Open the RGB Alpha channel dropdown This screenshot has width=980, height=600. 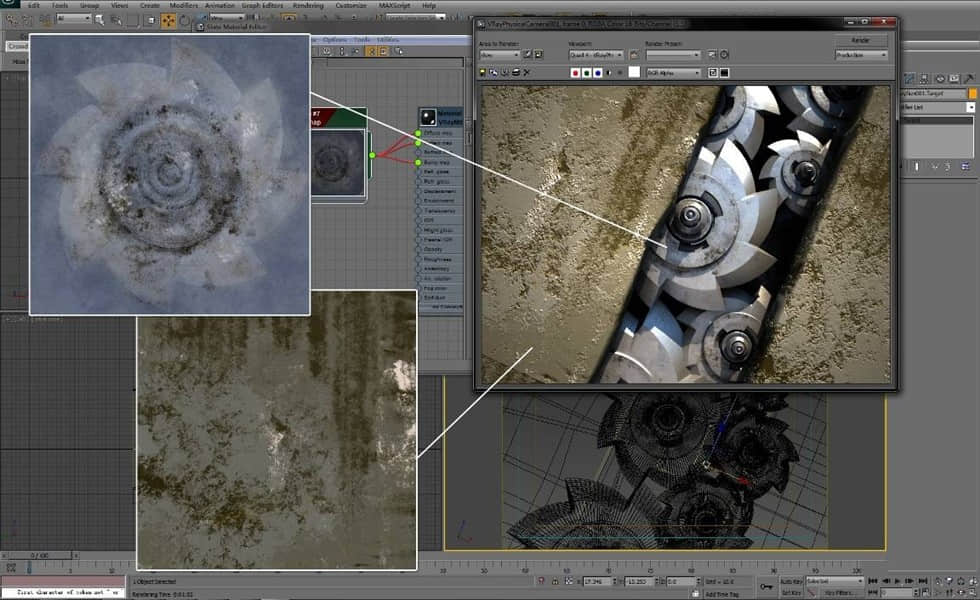[673, 73]
